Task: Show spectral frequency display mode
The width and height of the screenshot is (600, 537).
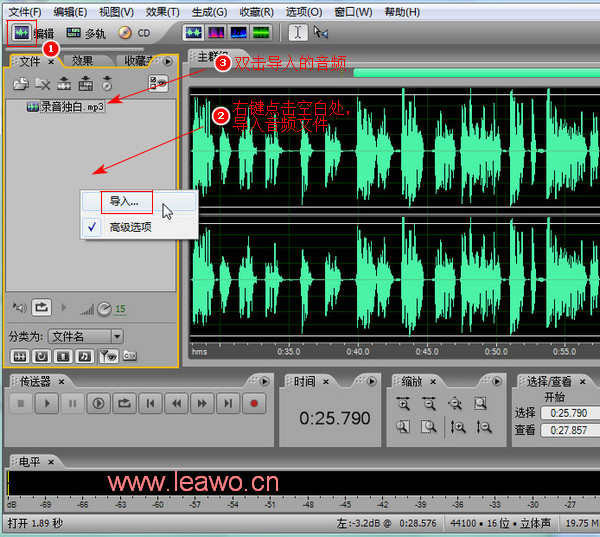Action: (x=216, y=33)
